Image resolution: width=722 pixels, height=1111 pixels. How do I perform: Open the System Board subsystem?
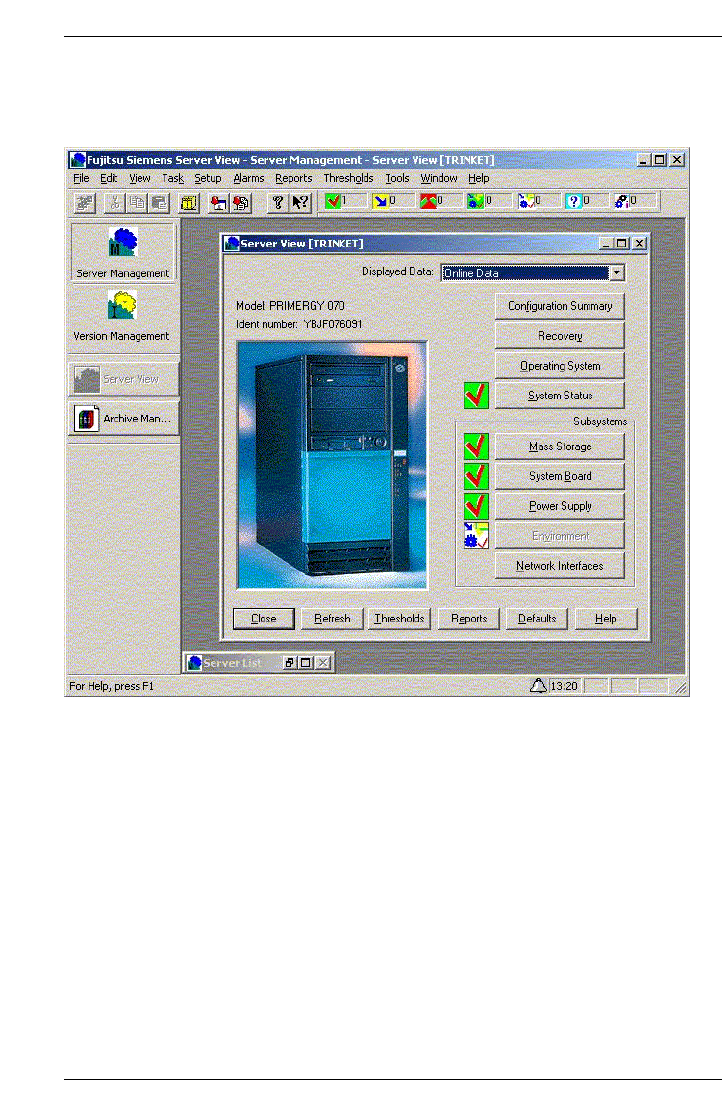[x=560, y=476]
